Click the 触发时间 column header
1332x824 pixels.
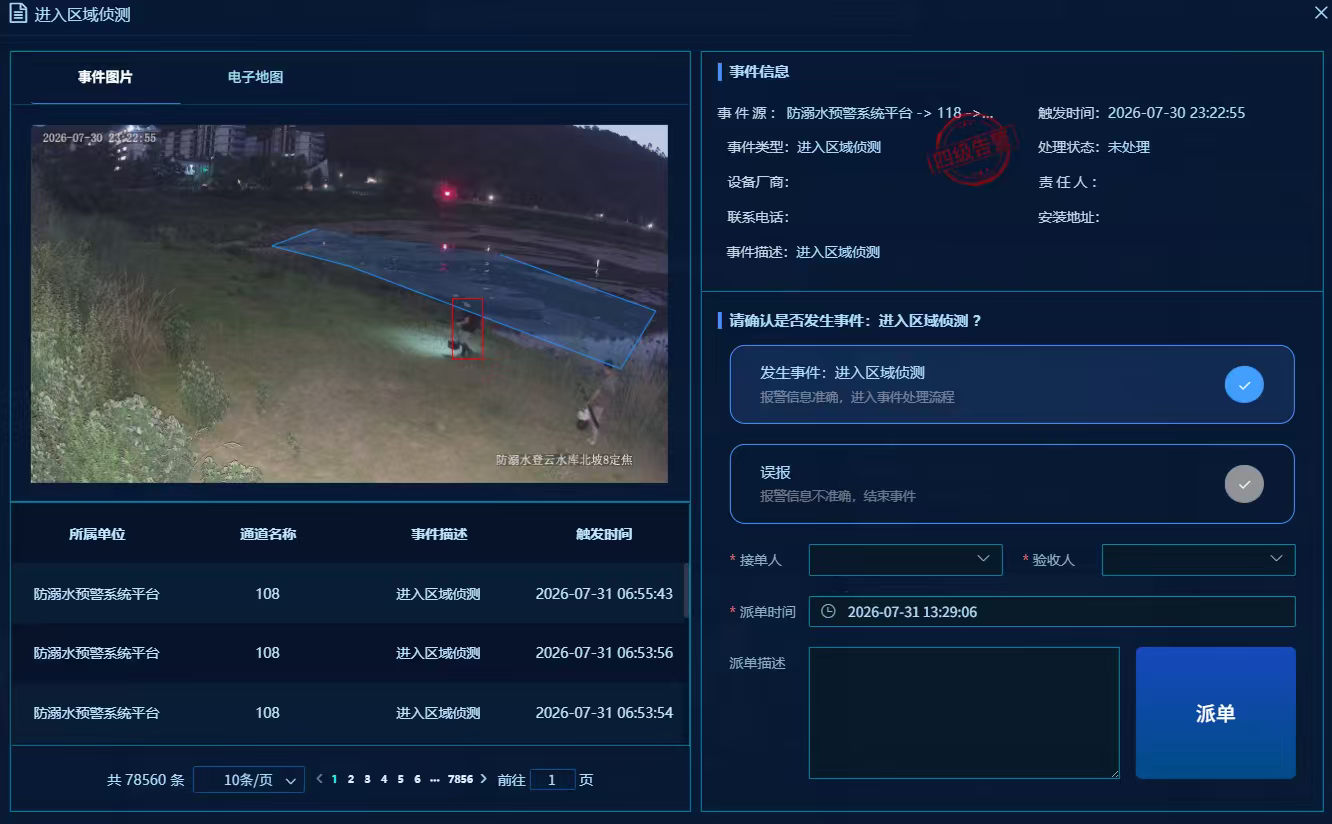click(x=604, y=534)
